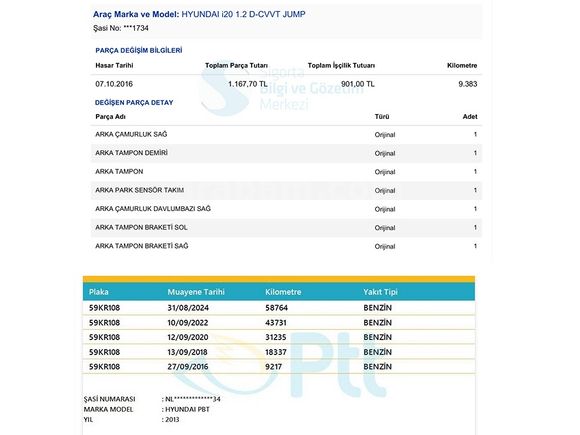Click the ARKA PARK SENSÖR TAKIM row
The height and width of the screenshot is (435, 580).
pos(286,190)
